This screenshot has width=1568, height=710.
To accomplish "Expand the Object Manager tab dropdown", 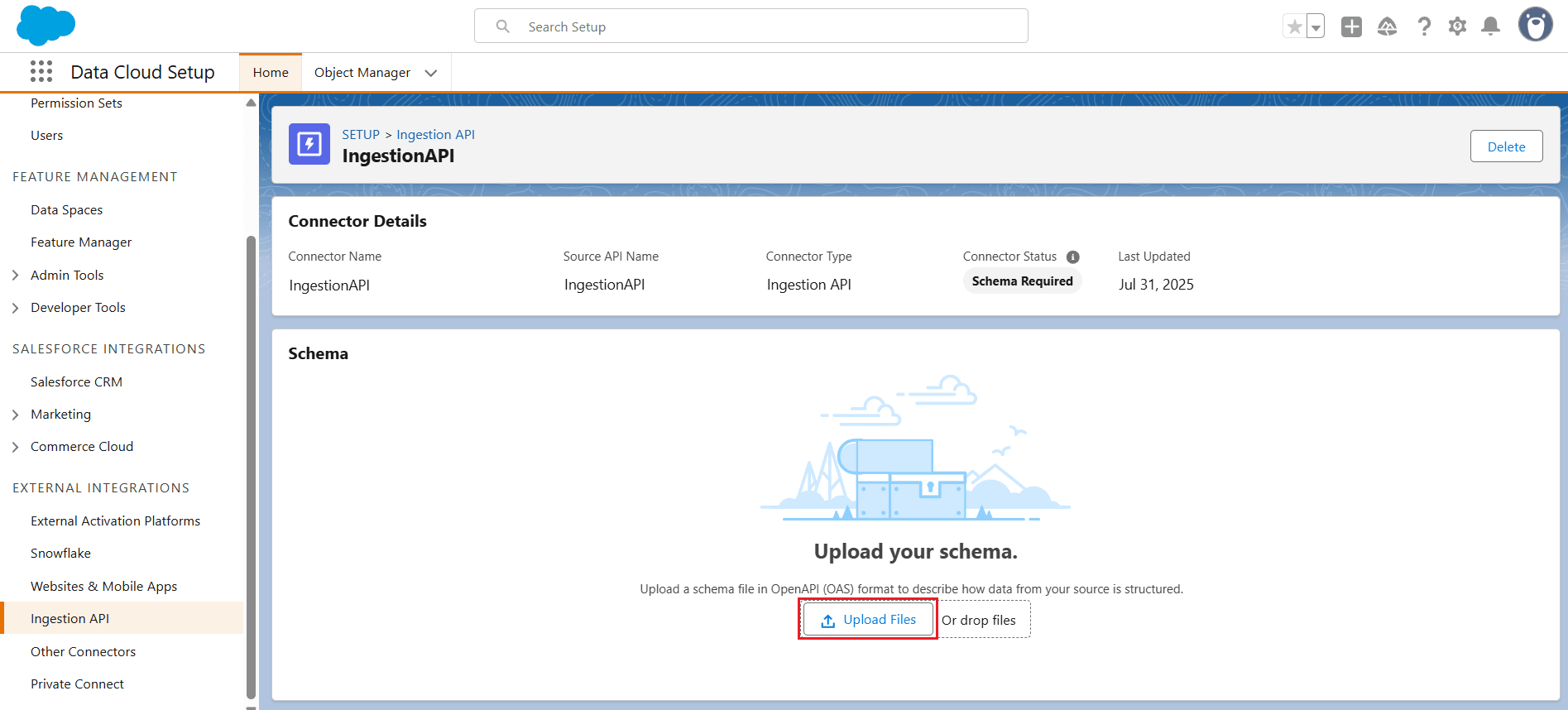I will (431, 73).
